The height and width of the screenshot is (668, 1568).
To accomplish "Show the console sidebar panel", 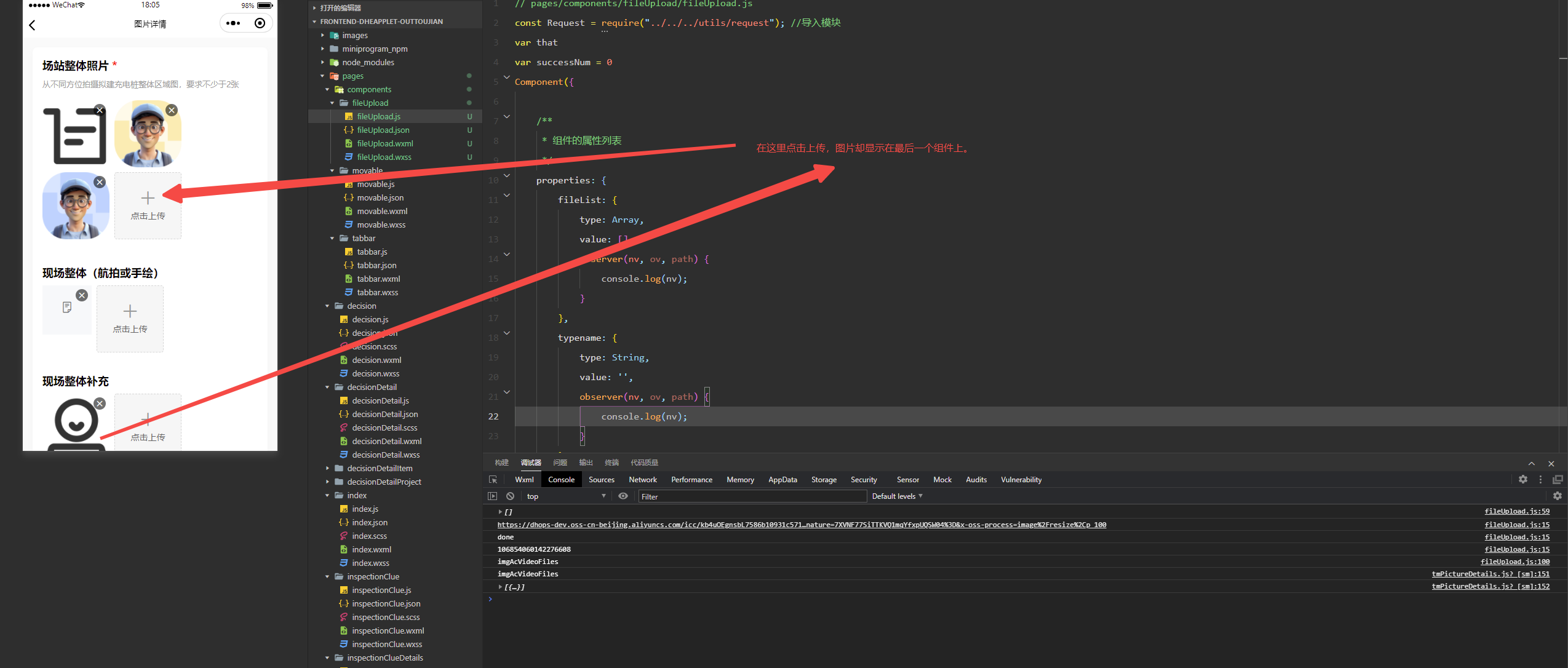I will pos(492,496).
